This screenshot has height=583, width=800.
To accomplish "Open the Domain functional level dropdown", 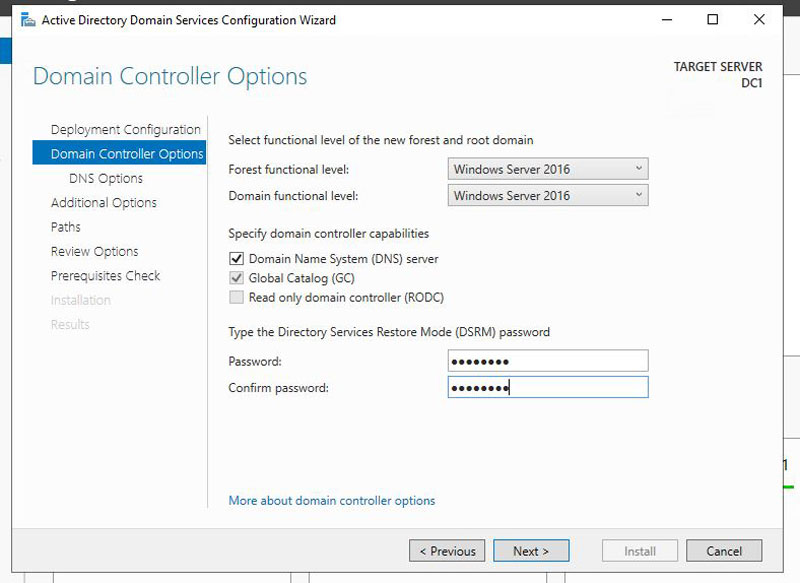I will tap(548, 195).
